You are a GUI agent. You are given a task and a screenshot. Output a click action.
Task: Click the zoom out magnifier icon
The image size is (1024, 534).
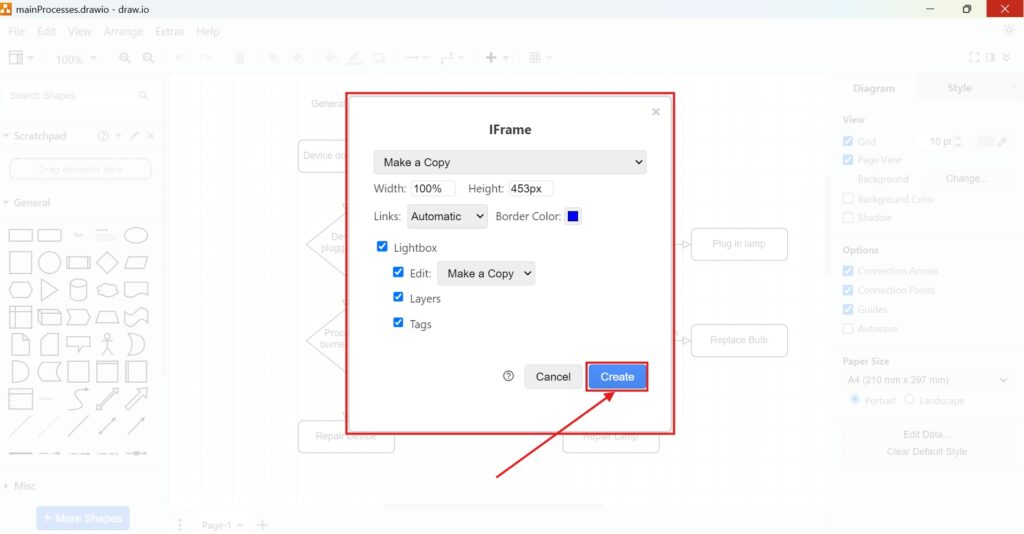148,58
